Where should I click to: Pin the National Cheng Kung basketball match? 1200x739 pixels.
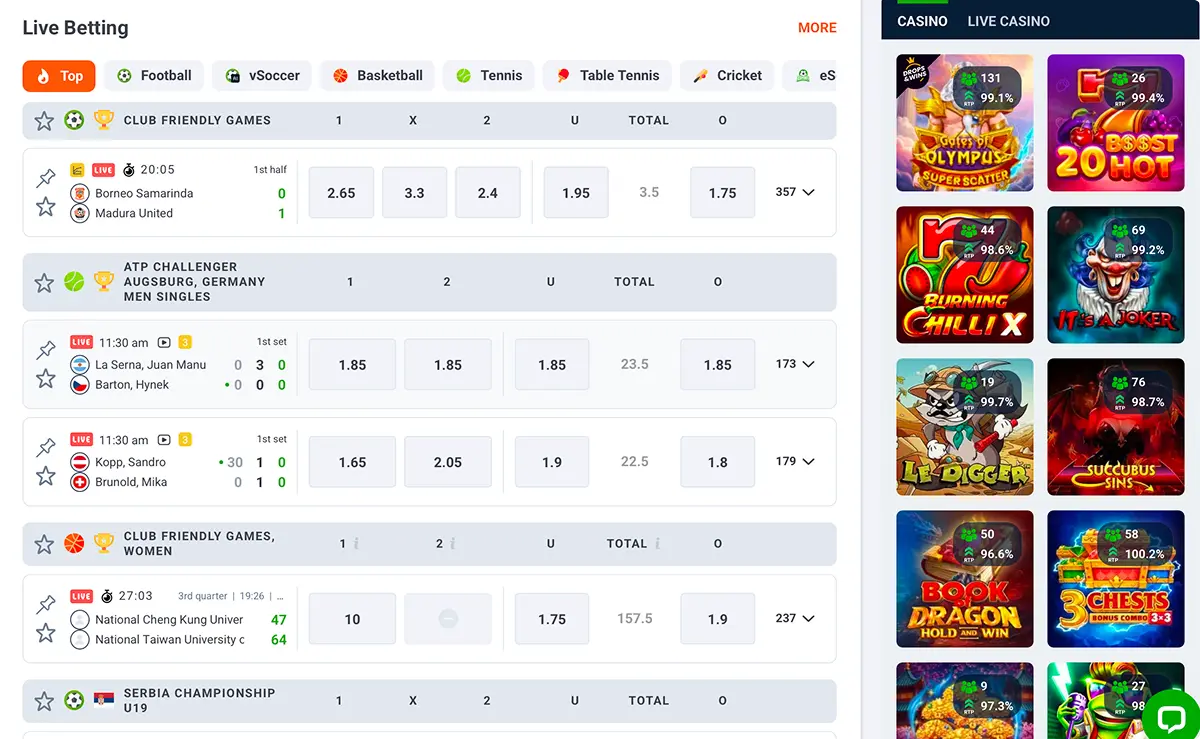46,604
